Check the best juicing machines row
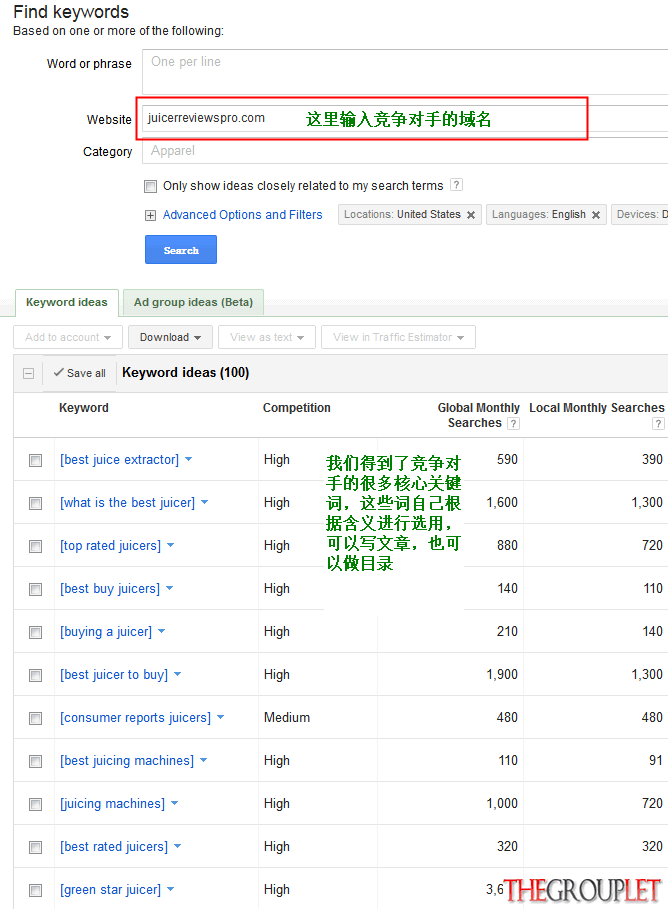Screen dimensions: 668x909 pyautogui.click(x=35, y=761)
